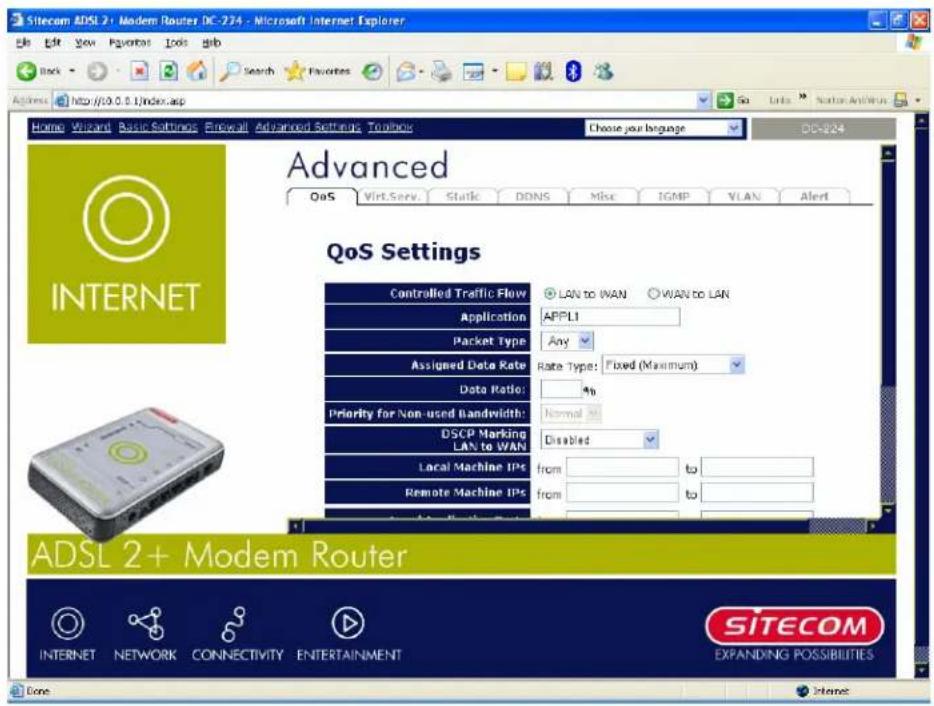The width and height of the screenshot is (934, 706).
Task: Click the Firewall navigation link
Action: [x=226, y=127]
